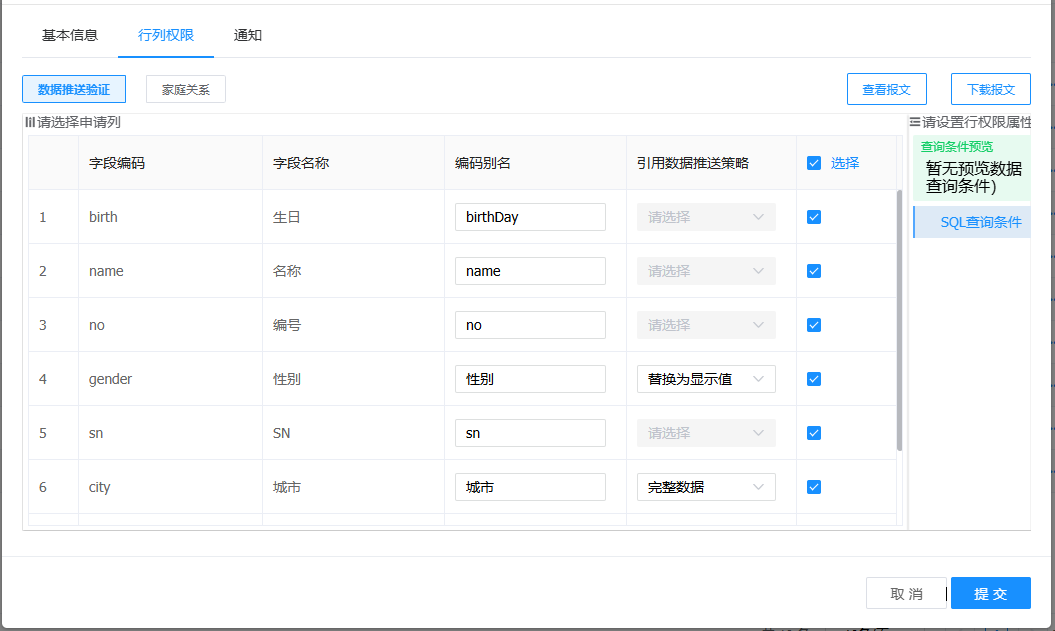Uncheck the checkbox for the gender row
The width and height of the screenshot is (1055, 631).
click(814, 379)
